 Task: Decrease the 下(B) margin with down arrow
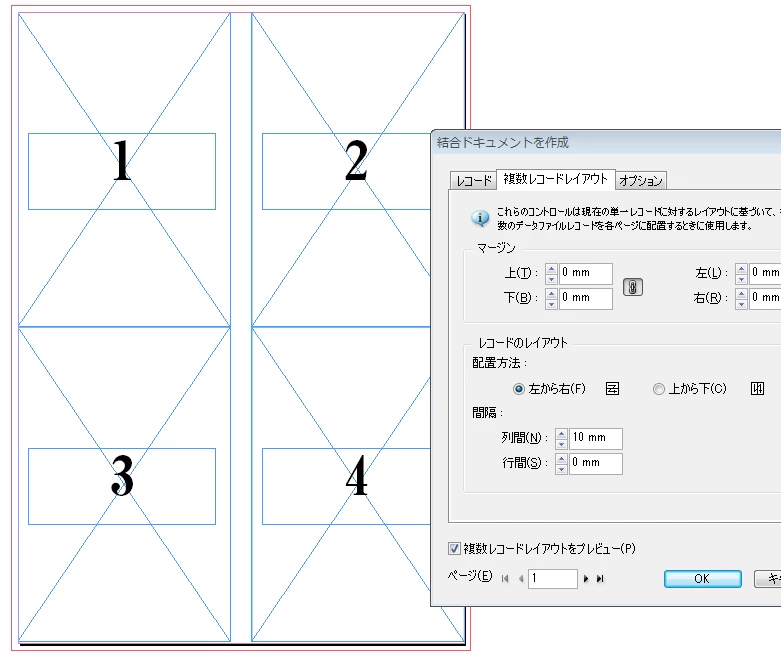[x=551, y=304]
